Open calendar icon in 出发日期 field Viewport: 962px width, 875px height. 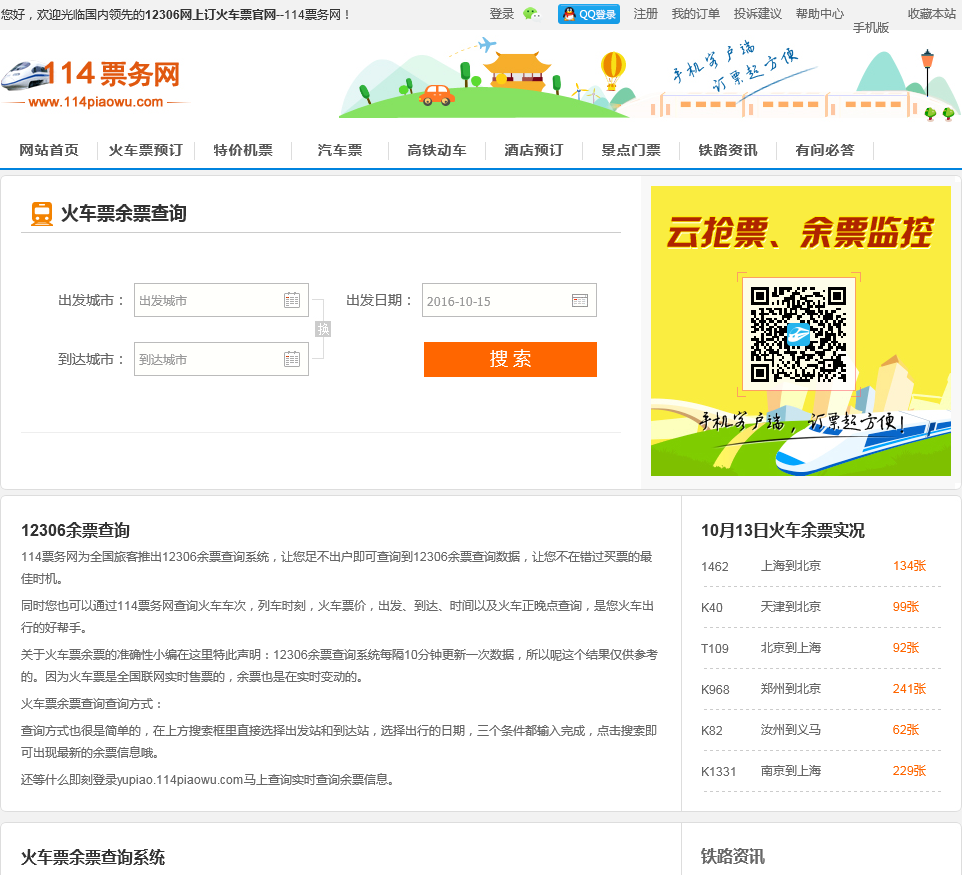pyautogui.click(x=580, y=300)
